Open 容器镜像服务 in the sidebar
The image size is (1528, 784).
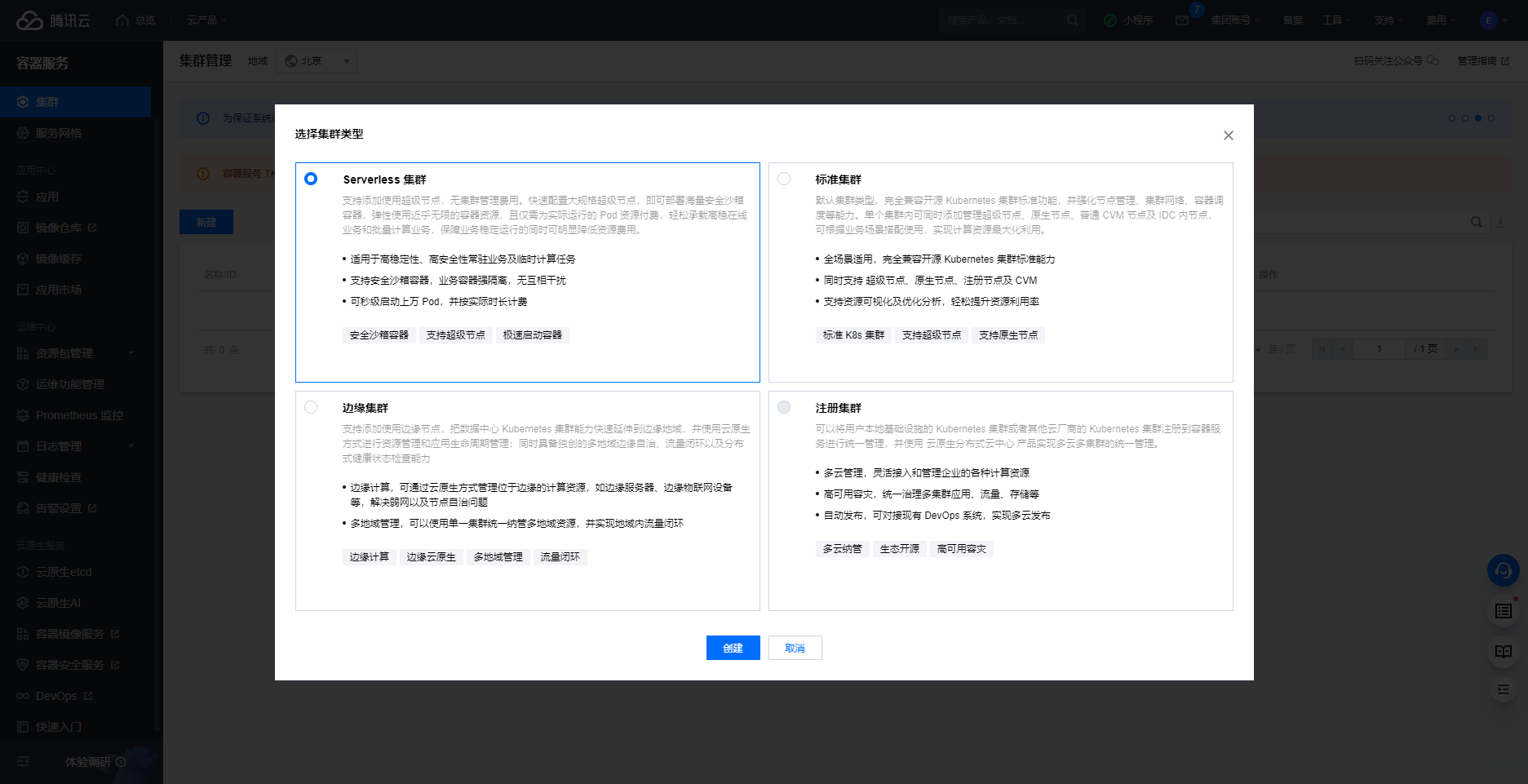[x=75, y=634]
